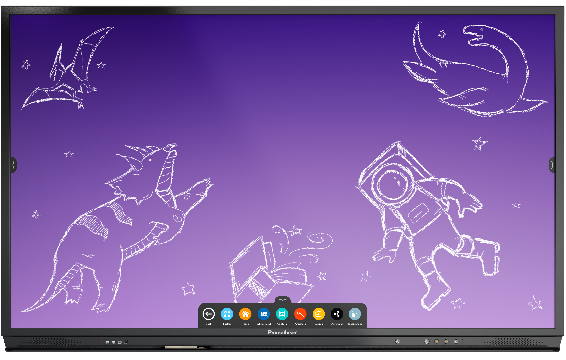The image size is (566, 360).
Task: Tap the Back arrow icon in the dock
Action: (x=209, y=314)
